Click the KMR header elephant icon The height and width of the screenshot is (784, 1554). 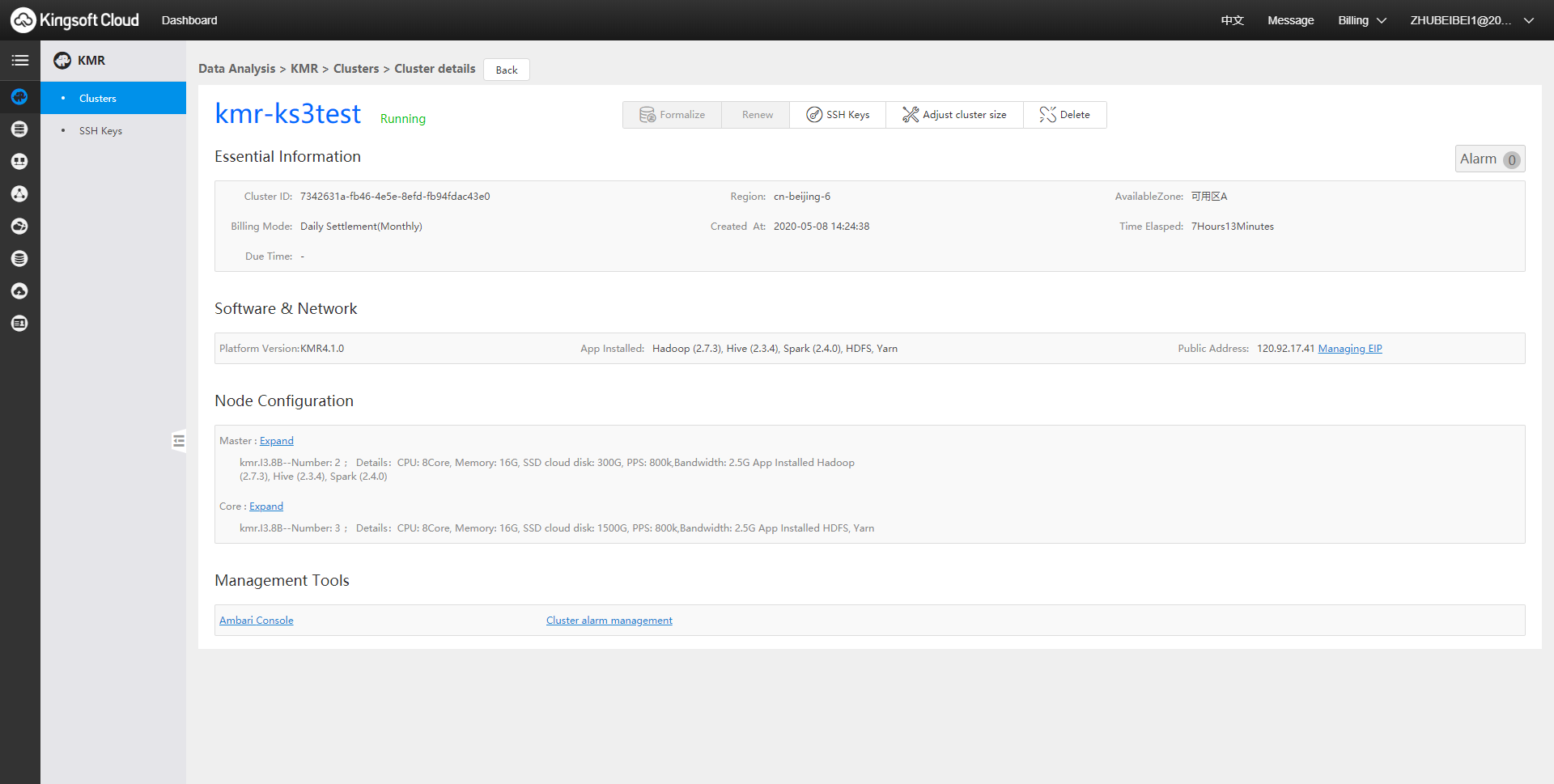coord(62,61)
